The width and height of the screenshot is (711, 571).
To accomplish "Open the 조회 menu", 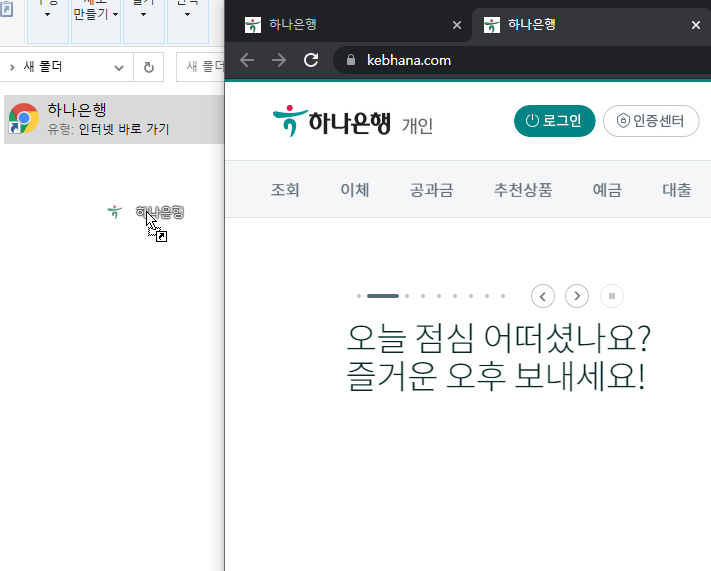I will [285, 190].
